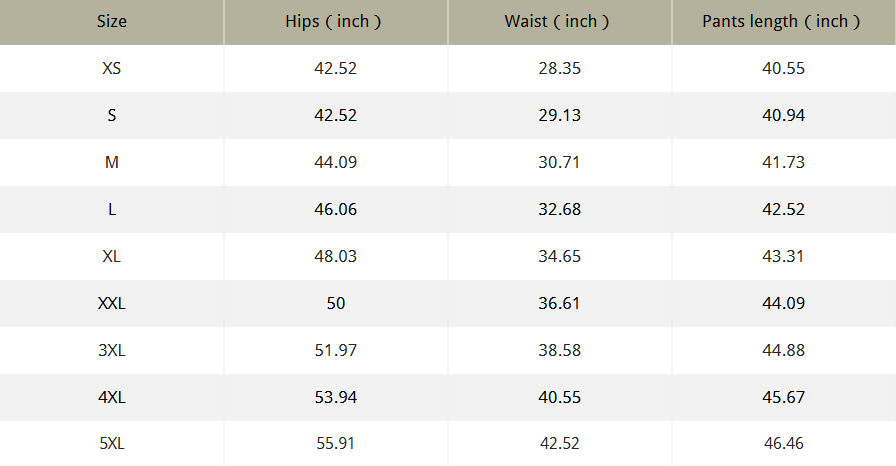Select the M size row label
Image resolution: width=896 pixels, height=466 pixels.
click(112, 162)
